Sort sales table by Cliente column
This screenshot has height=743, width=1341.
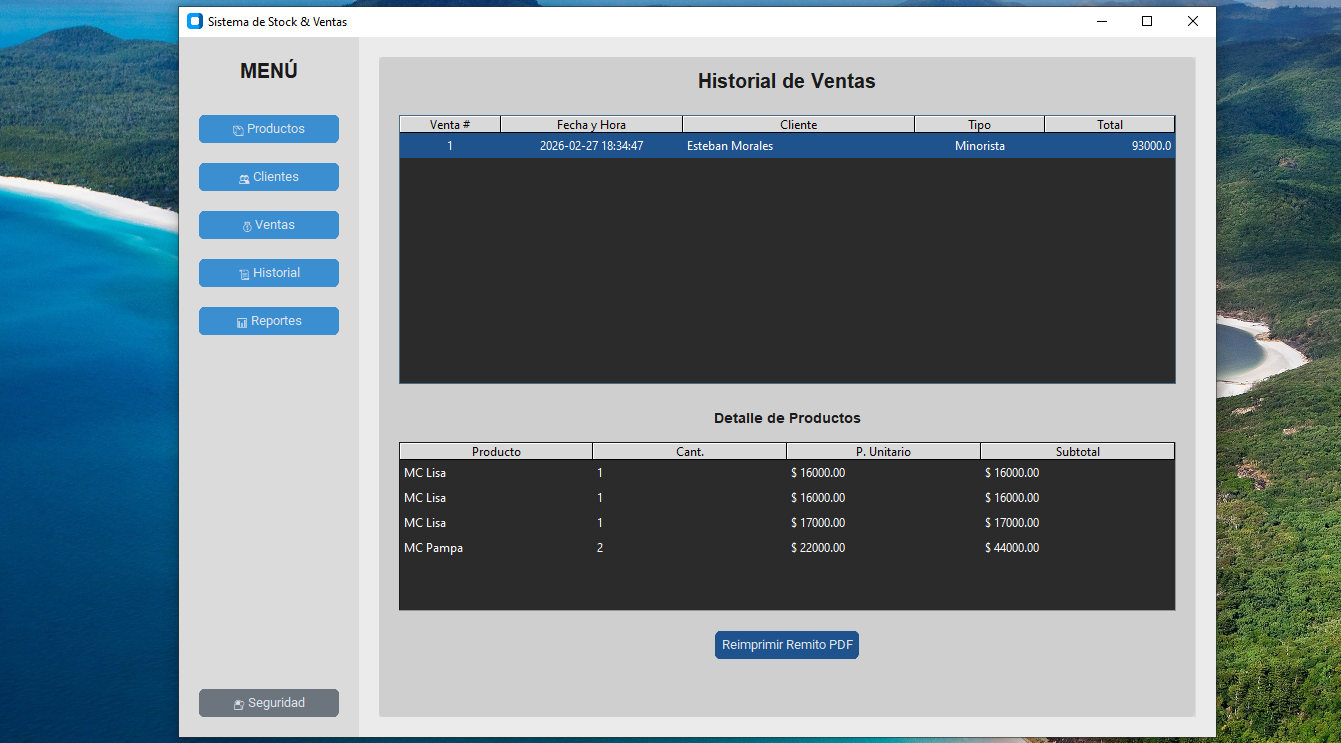coord(798,125)
